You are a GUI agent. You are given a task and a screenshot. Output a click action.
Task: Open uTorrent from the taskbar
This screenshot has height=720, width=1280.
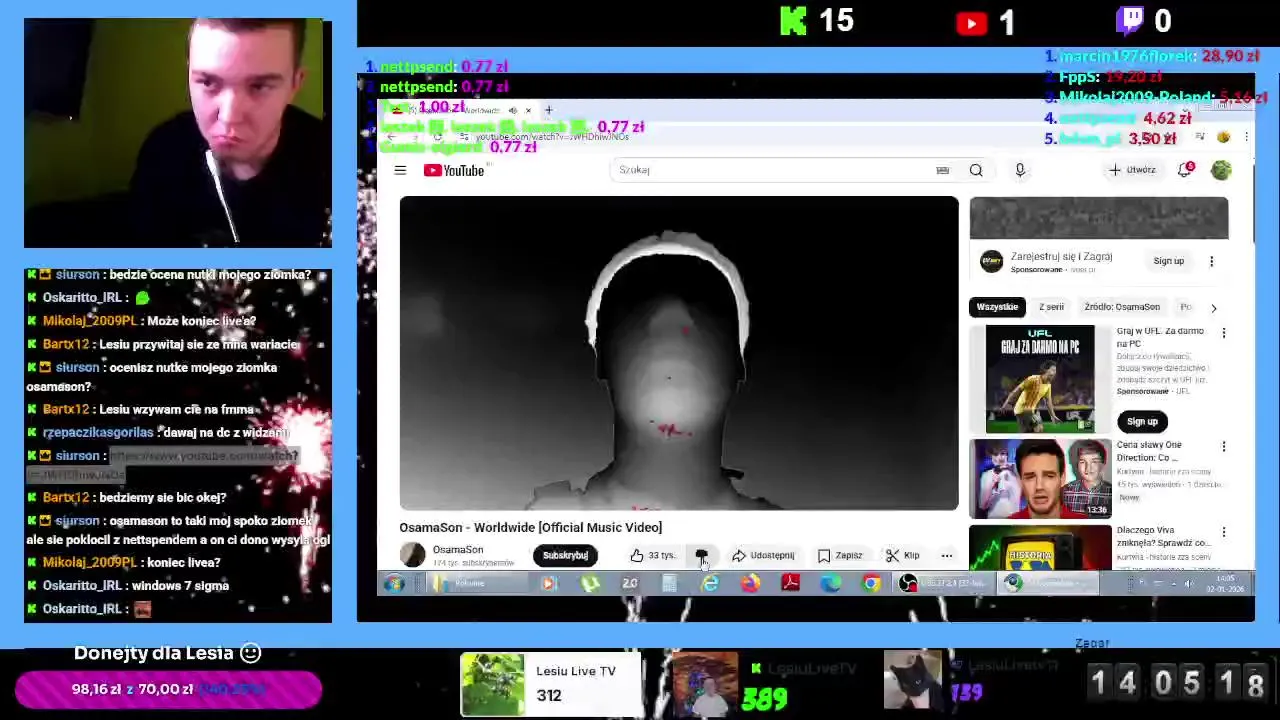tap(590, 583)
